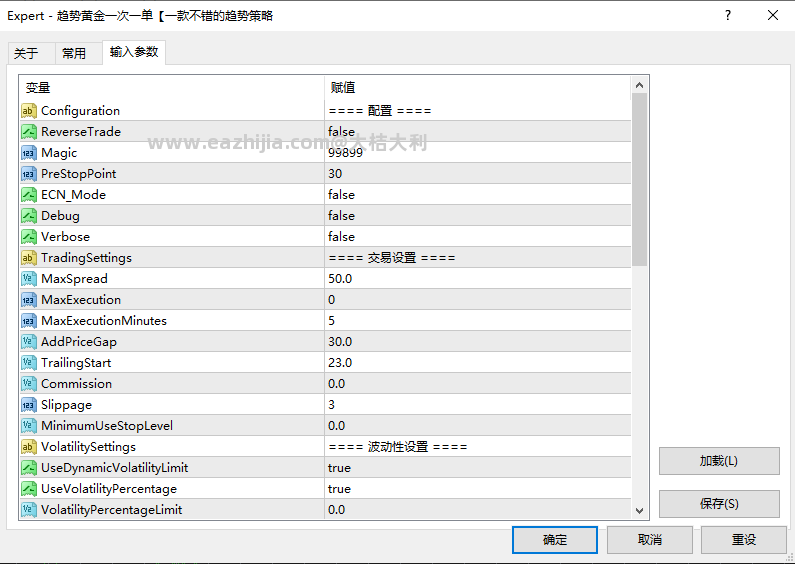Click the TrailingStart value 23.0
795x564 pixels.
(340, 363)
